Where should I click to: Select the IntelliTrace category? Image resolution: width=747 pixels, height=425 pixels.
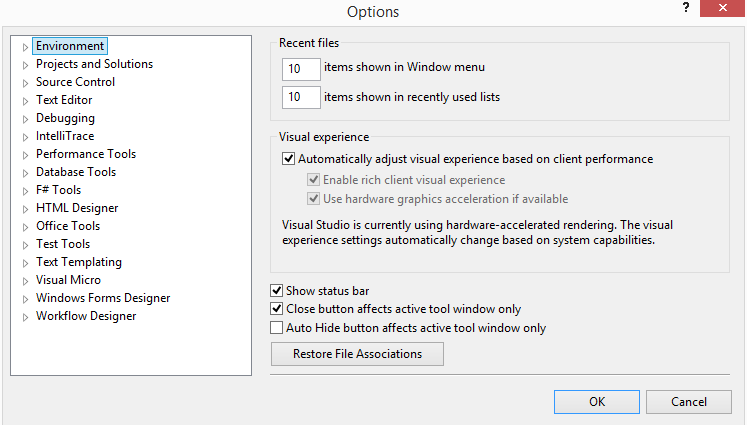coord(65,136)
